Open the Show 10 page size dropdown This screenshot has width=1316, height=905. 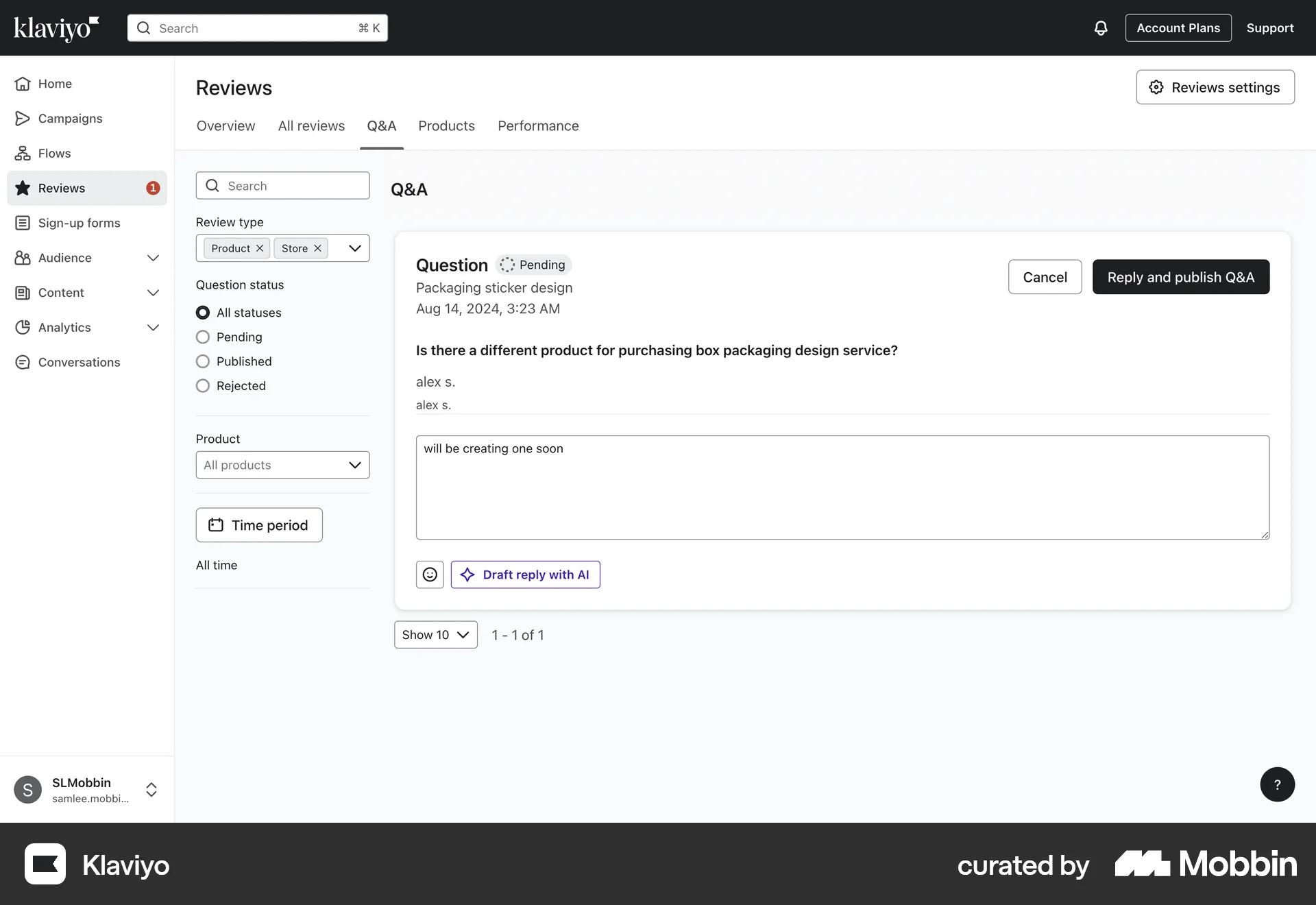point(435,635)
